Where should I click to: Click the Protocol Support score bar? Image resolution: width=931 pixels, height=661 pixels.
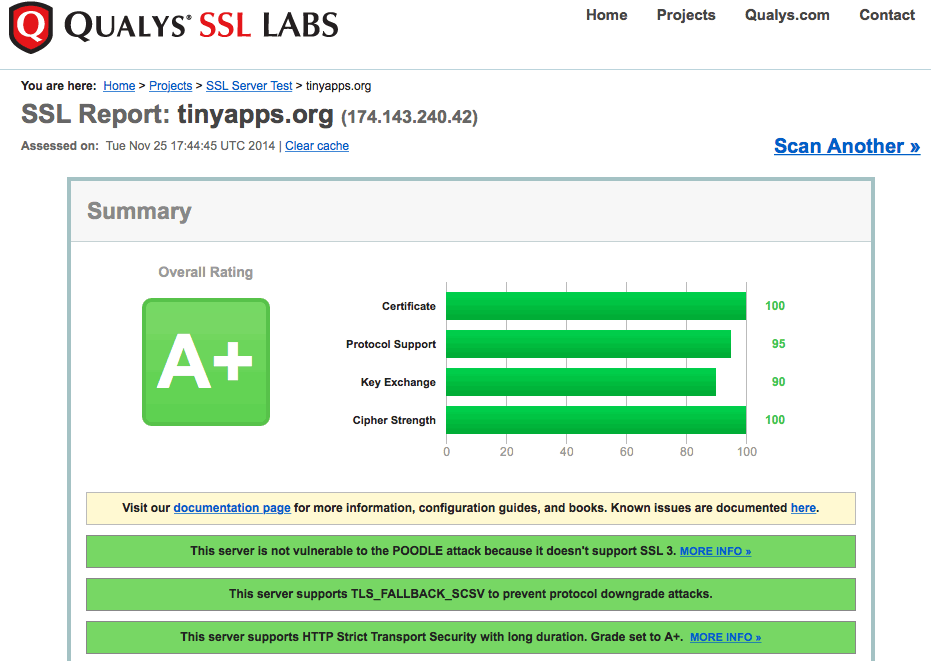pos(588,344)
